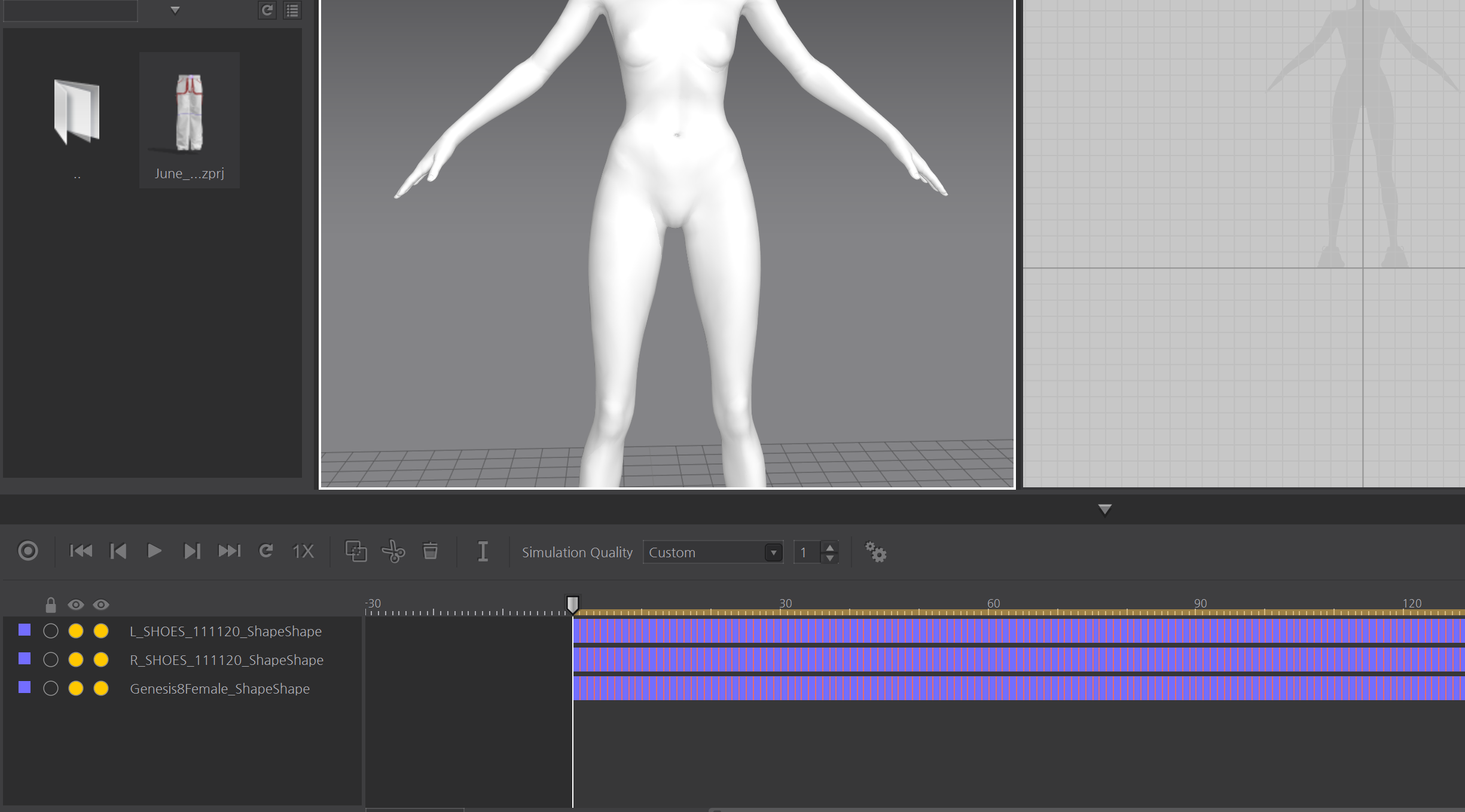Open the parent folder icon

tap(77, 112)
